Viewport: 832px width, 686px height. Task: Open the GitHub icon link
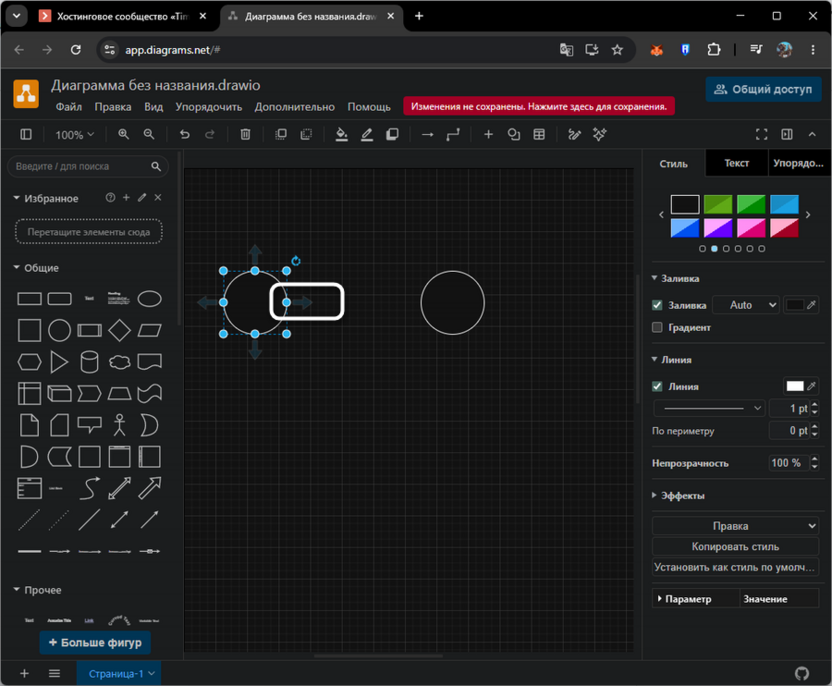tap(802, 673)
